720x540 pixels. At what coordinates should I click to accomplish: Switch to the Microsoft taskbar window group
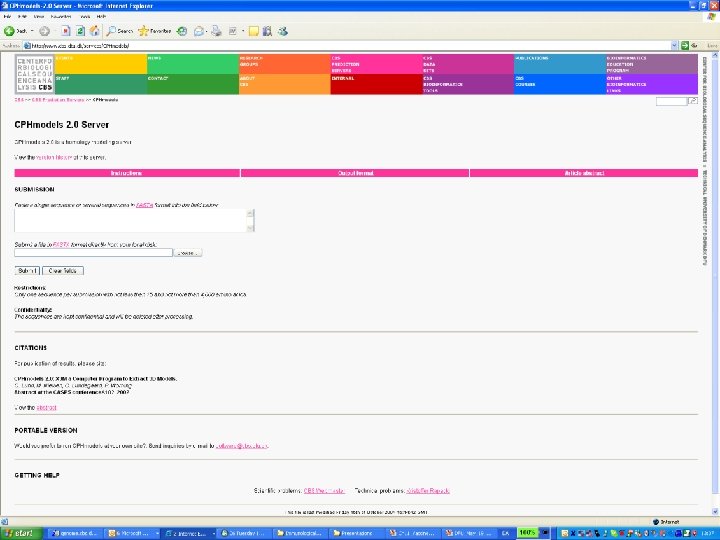pos(133,533)
